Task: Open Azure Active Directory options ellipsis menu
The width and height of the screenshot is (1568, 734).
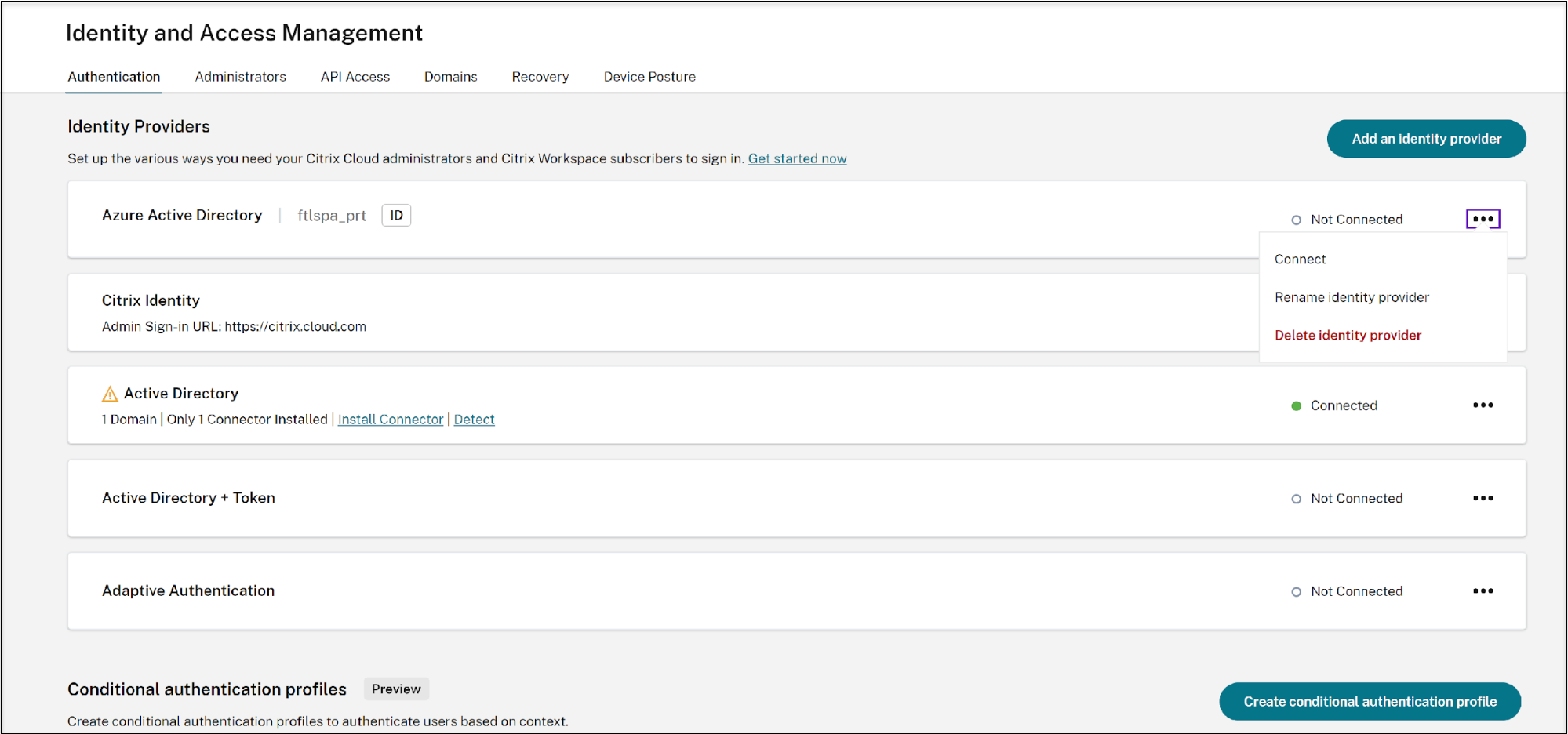Action: [1483, 220]
